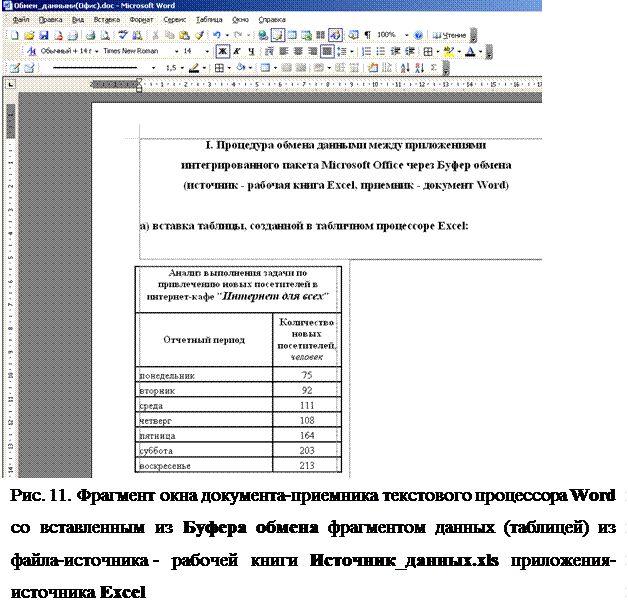Click the table cell 'понедельник'
Viewport: 628px width, 614px height.
pos(204,375)
